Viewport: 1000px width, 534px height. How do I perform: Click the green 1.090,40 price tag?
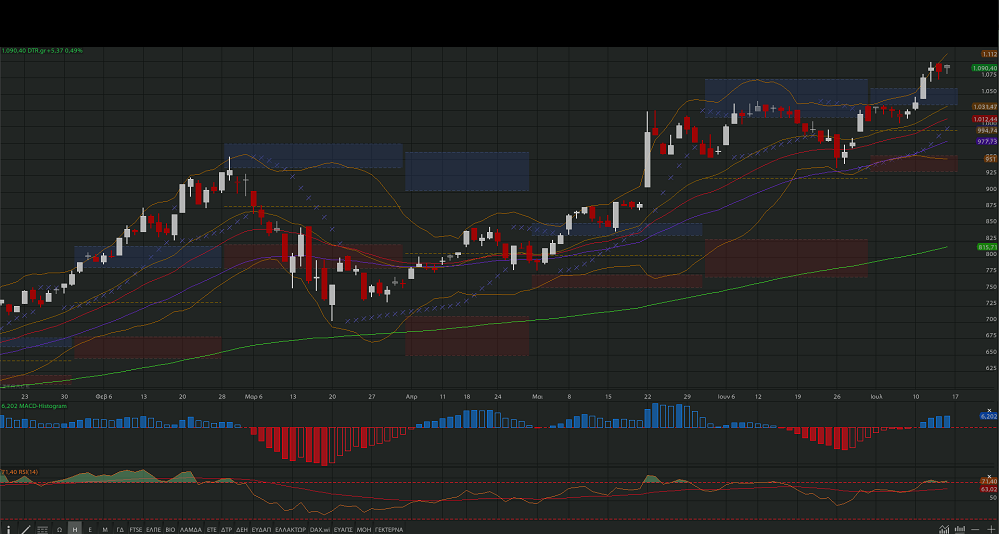(x=985, y=68)
